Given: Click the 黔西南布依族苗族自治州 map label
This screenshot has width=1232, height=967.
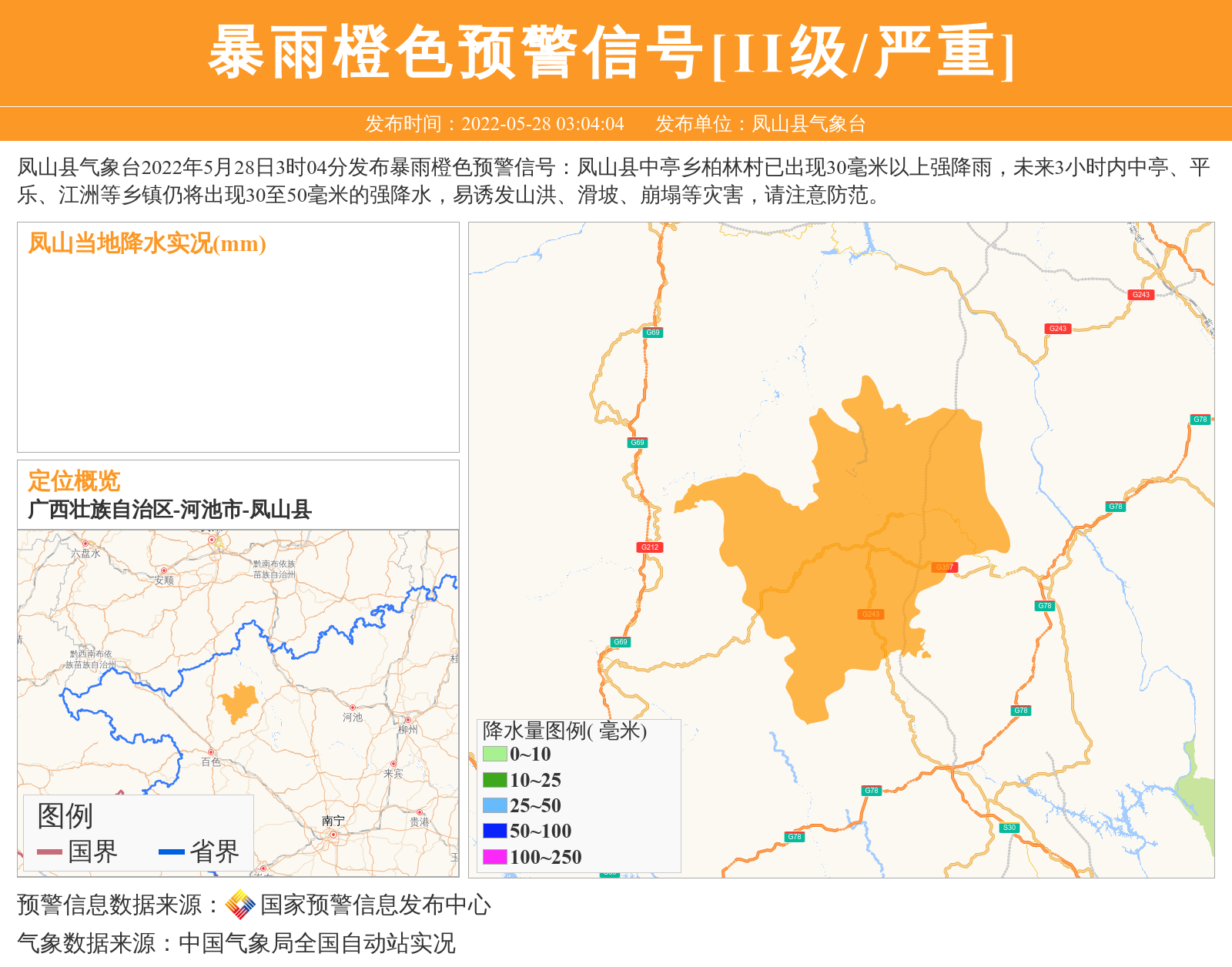Looking at the screenshot, I should 90,659.
